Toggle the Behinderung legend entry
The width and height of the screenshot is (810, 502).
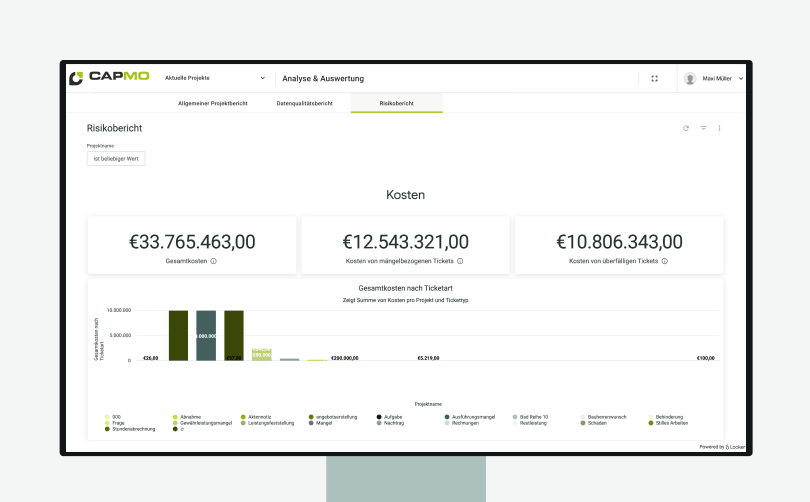click(666, 417)
